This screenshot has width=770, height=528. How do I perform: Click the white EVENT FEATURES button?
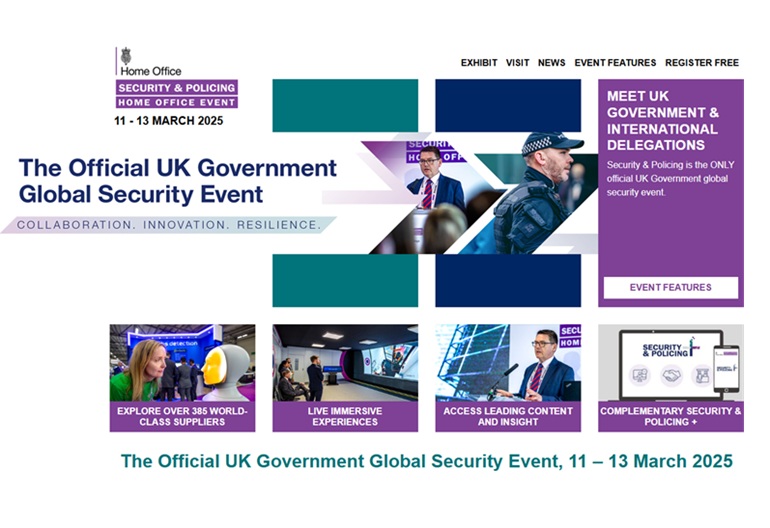click(670, 287)
